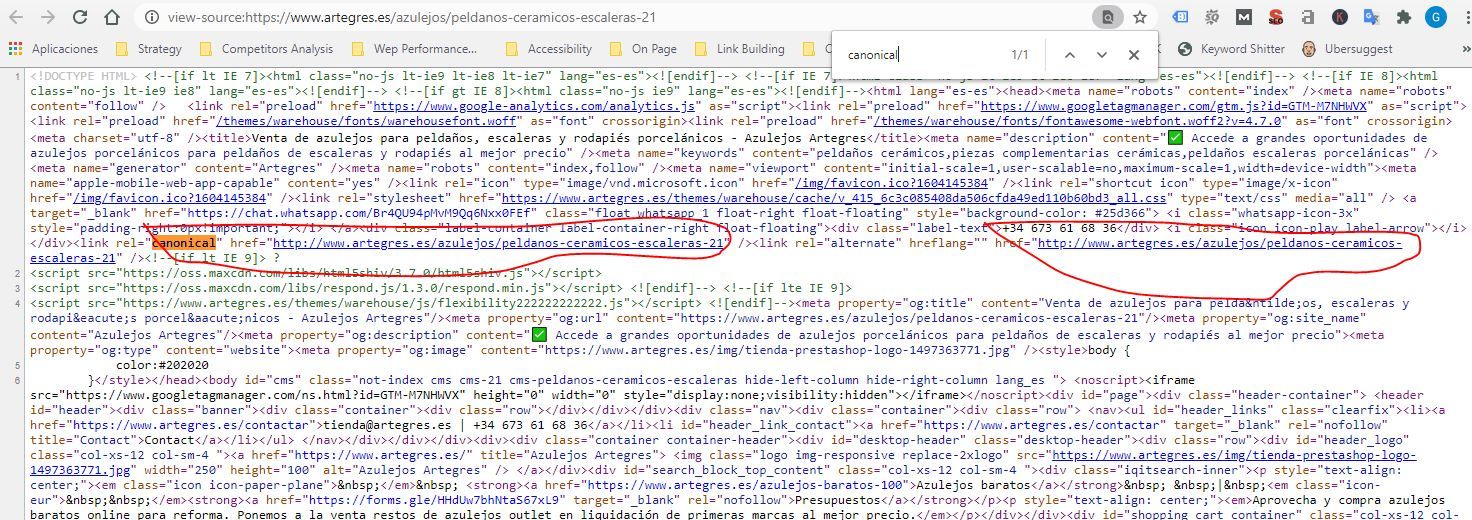The height and width of the screenshot is (520, 1472).
Task: Open the dark round K extension icon
Action: click(1340, 17)
